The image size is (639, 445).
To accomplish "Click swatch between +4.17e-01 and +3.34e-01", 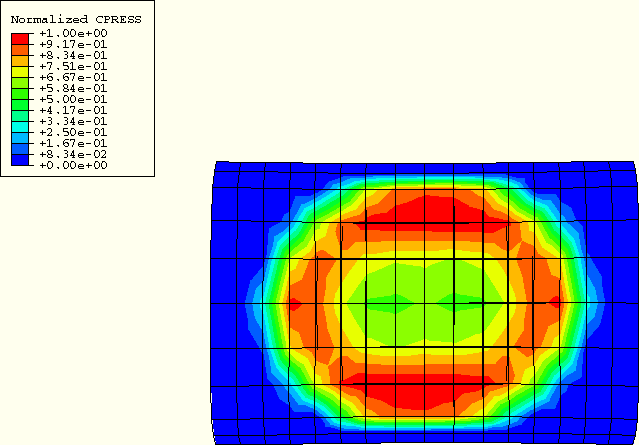I will click(x=20, y=116).
